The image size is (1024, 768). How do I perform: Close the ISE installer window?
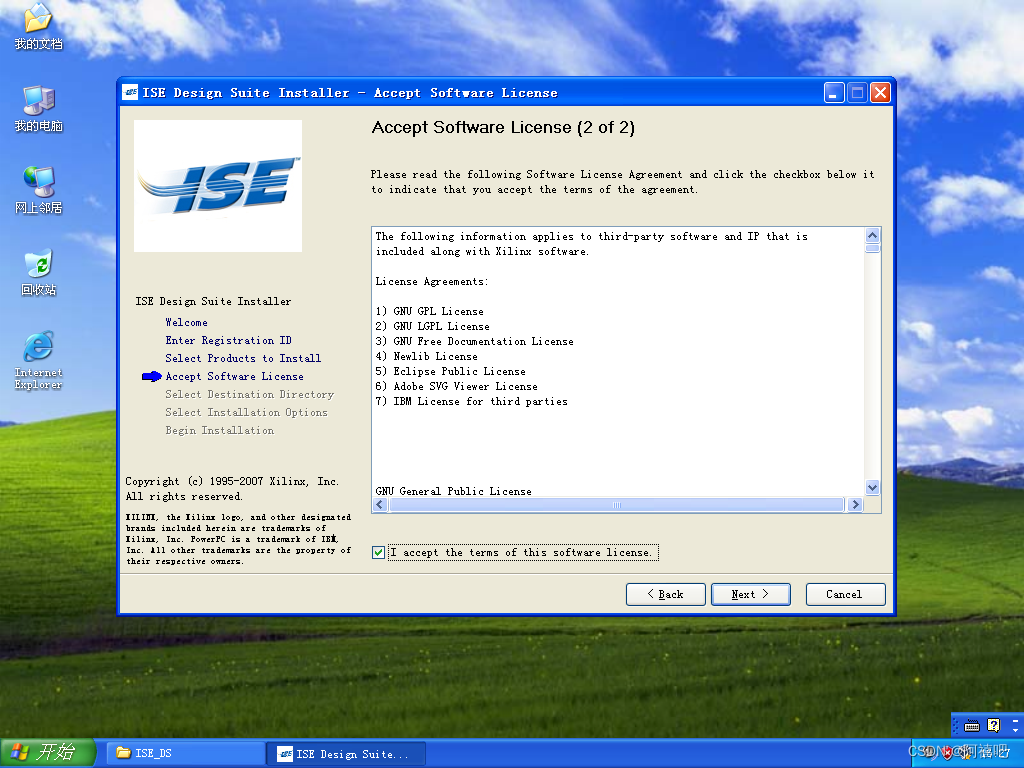click(x=880, y=93)
